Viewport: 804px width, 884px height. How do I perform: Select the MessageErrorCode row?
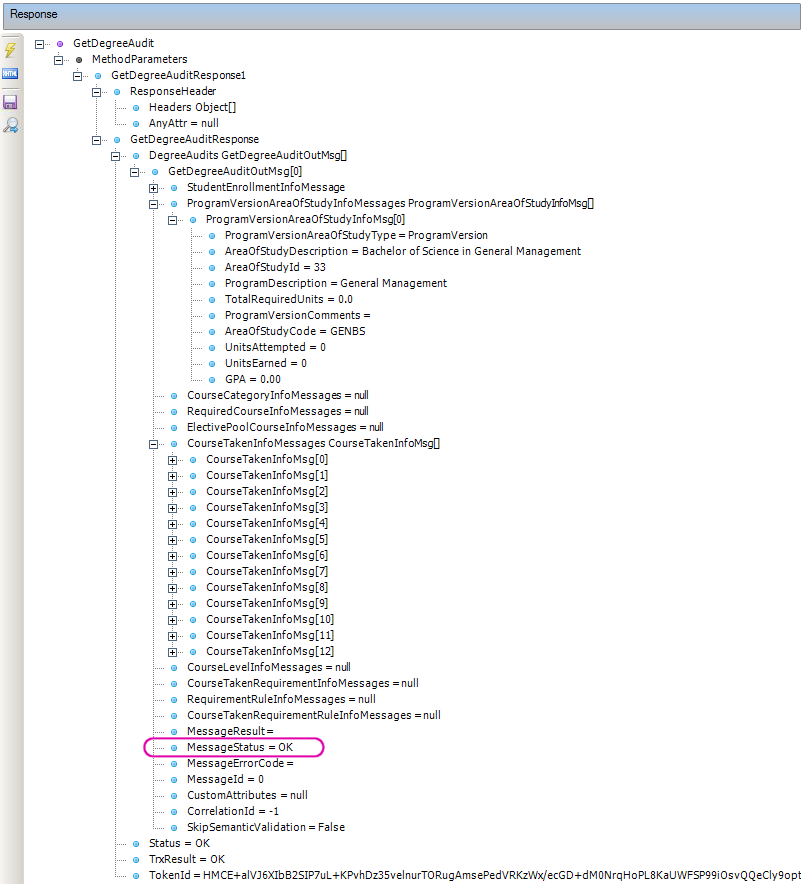[240, 763]
